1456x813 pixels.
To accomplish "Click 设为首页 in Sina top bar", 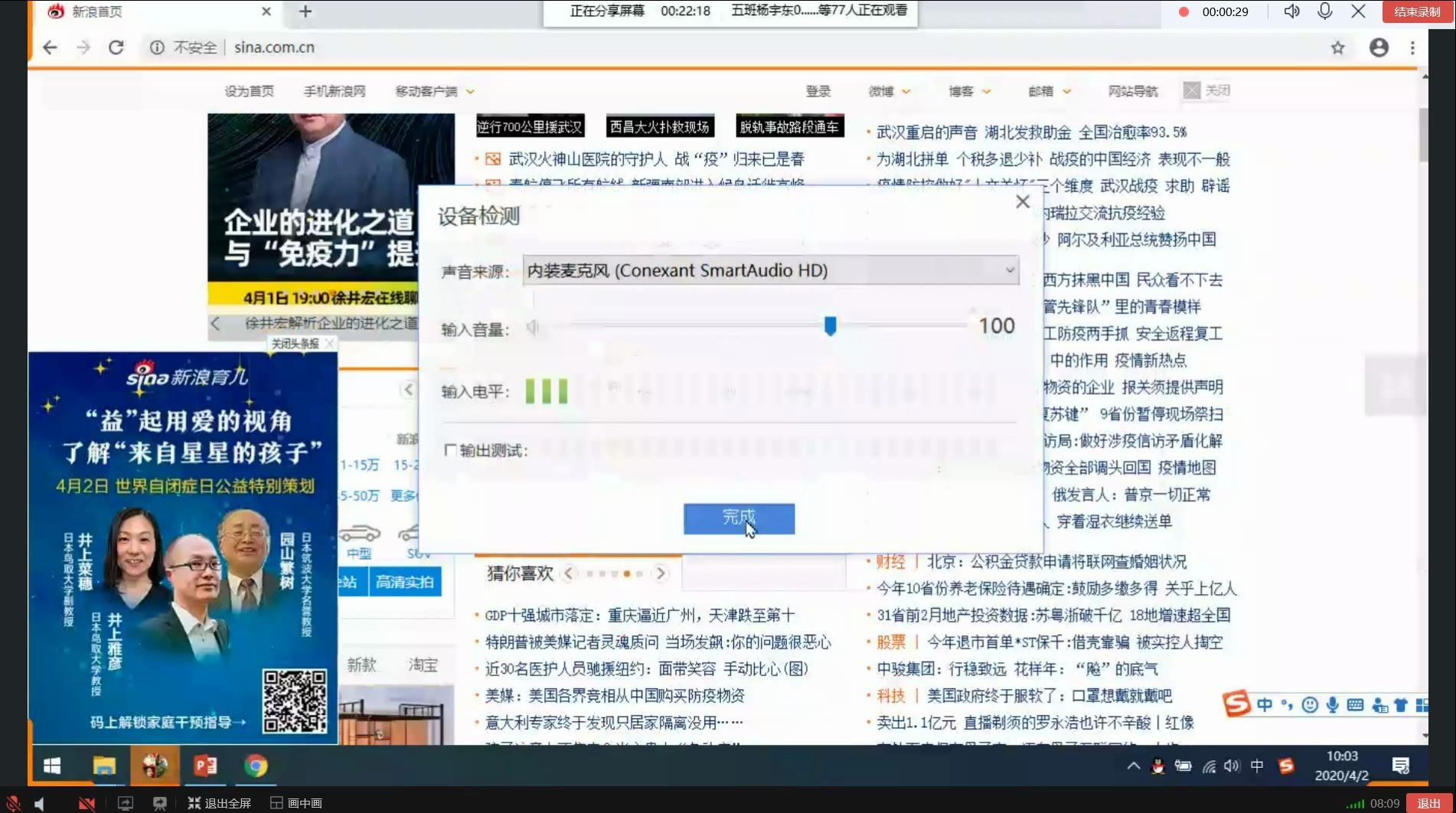I will click(x=249, y=91).
